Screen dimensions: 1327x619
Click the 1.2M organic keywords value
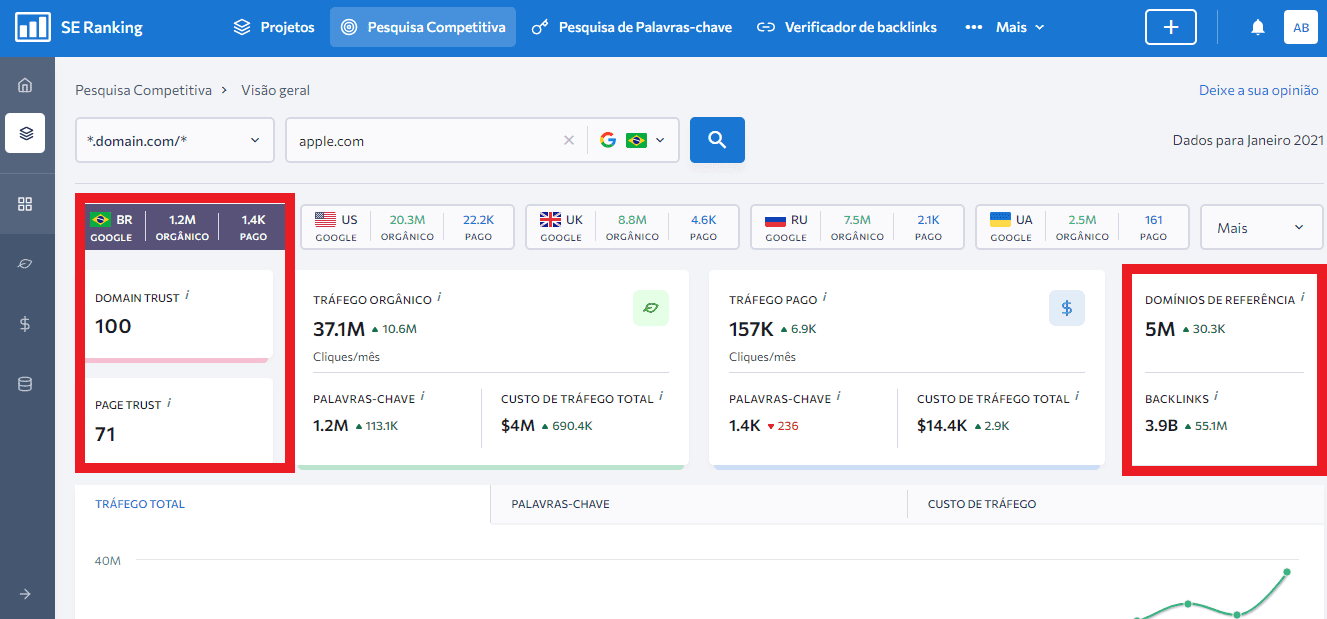[x=330, y=425]
